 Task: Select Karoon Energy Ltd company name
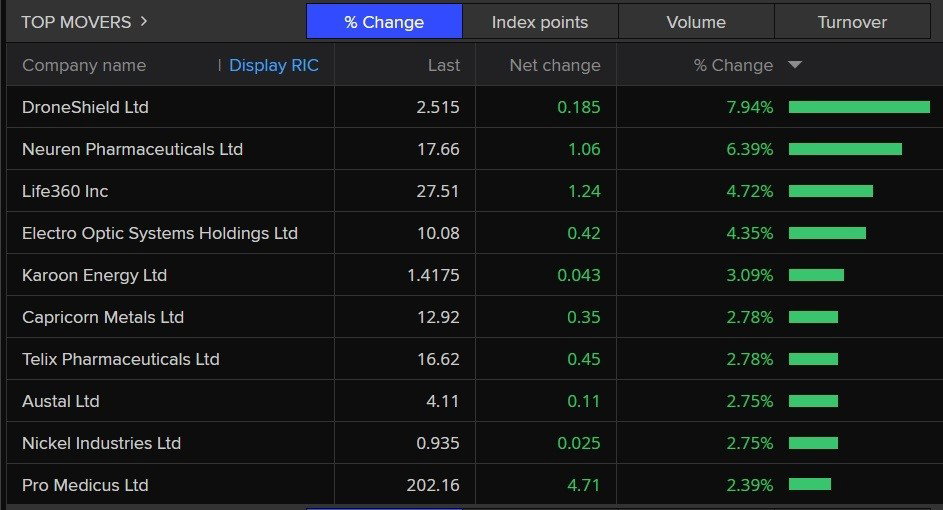94,275
